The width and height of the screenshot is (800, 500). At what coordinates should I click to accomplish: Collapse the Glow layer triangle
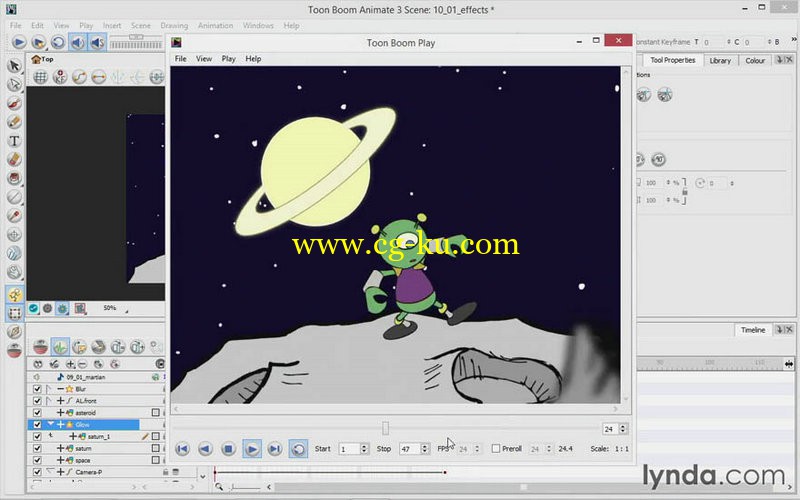point(51,424)
